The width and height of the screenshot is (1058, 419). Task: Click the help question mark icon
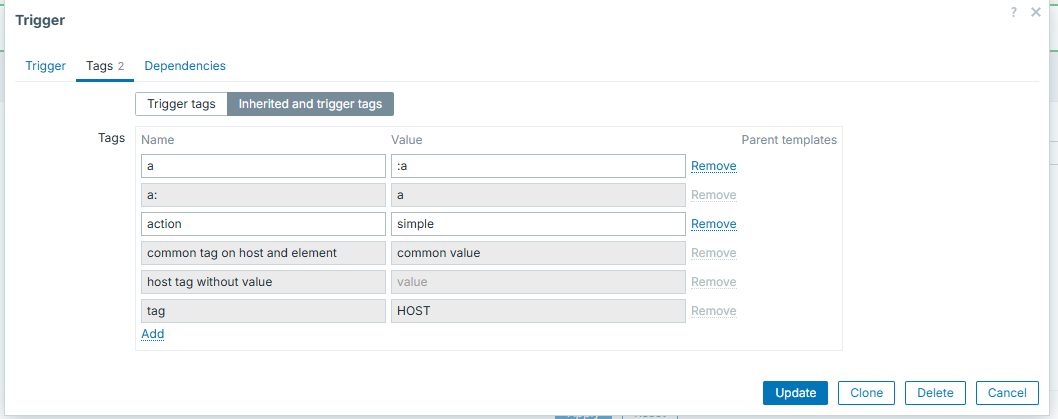(x=1014, y=12)
